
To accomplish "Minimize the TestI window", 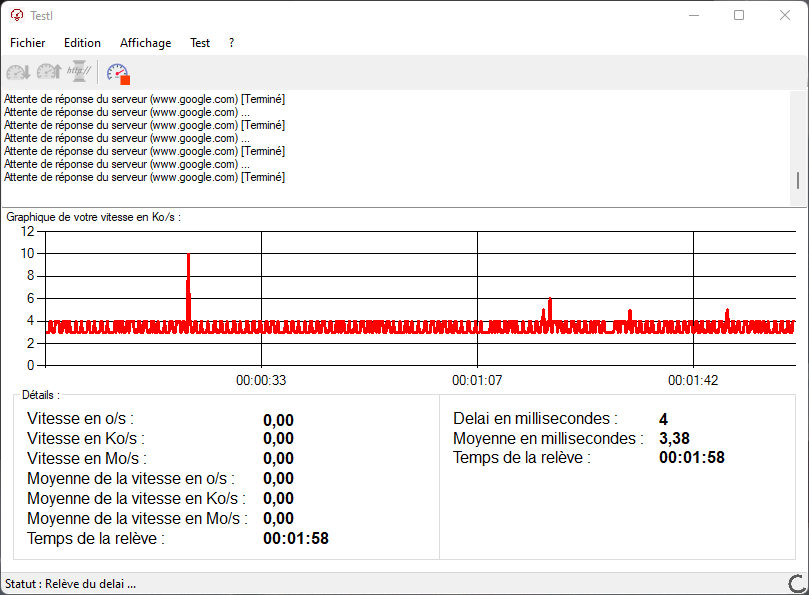I will coord(693,15).
